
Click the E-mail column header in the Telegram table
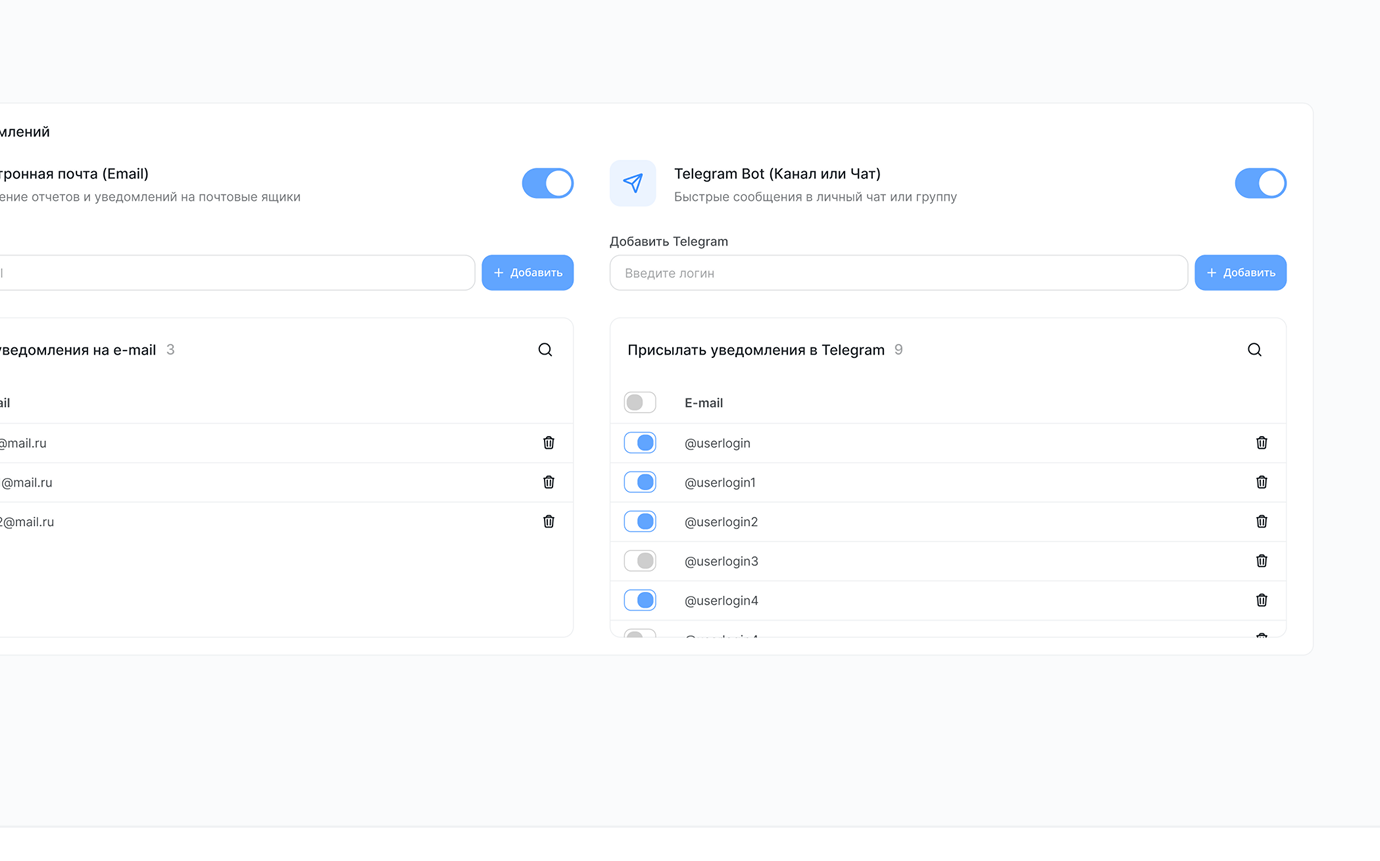(x=704, y=403)
